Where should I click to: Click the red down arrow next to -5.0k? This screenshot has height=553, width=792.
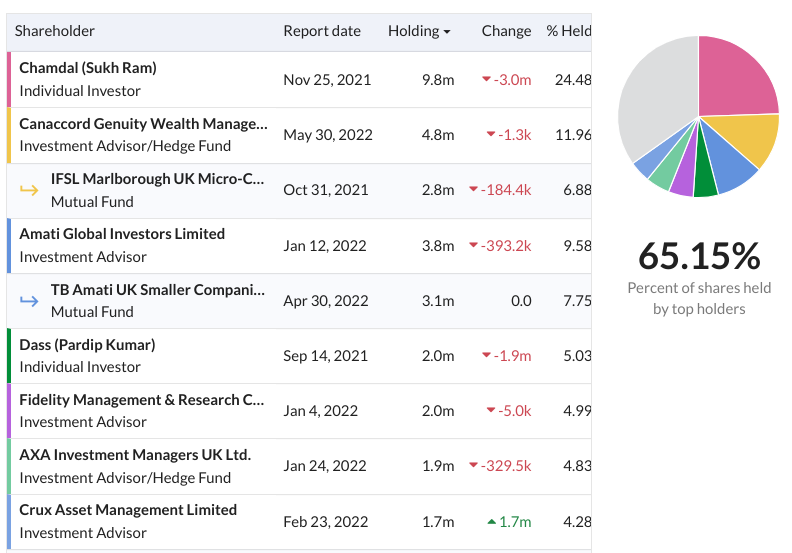coord(490,410)
